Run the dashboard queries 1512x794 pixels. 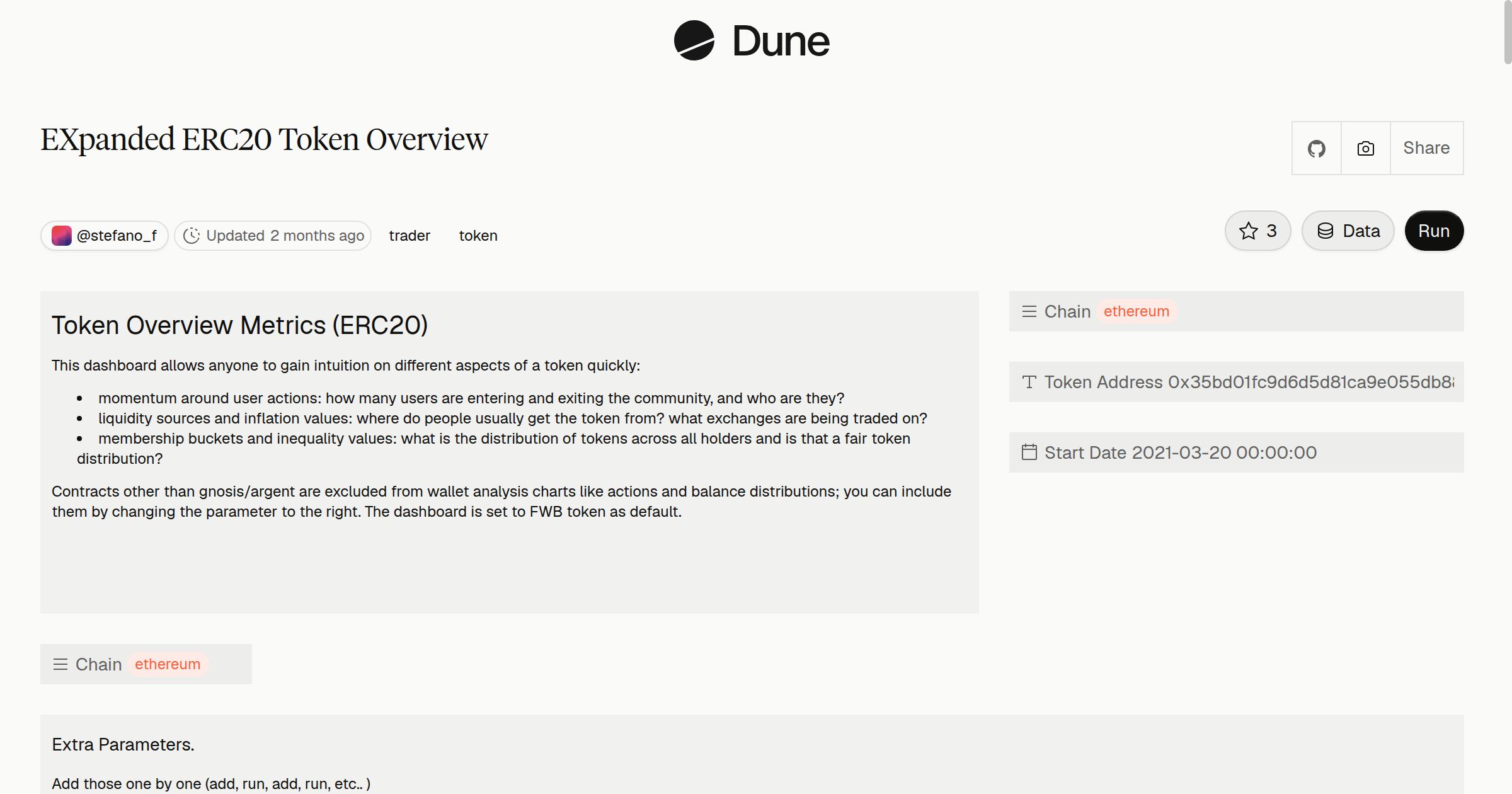click(x=1434, y=231)
